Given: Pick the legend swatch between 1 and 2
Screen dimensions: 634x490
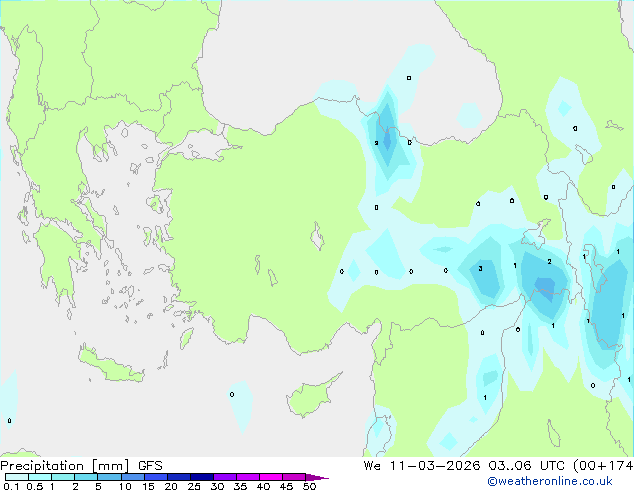Looking at the screenshot, I should 63,477.
